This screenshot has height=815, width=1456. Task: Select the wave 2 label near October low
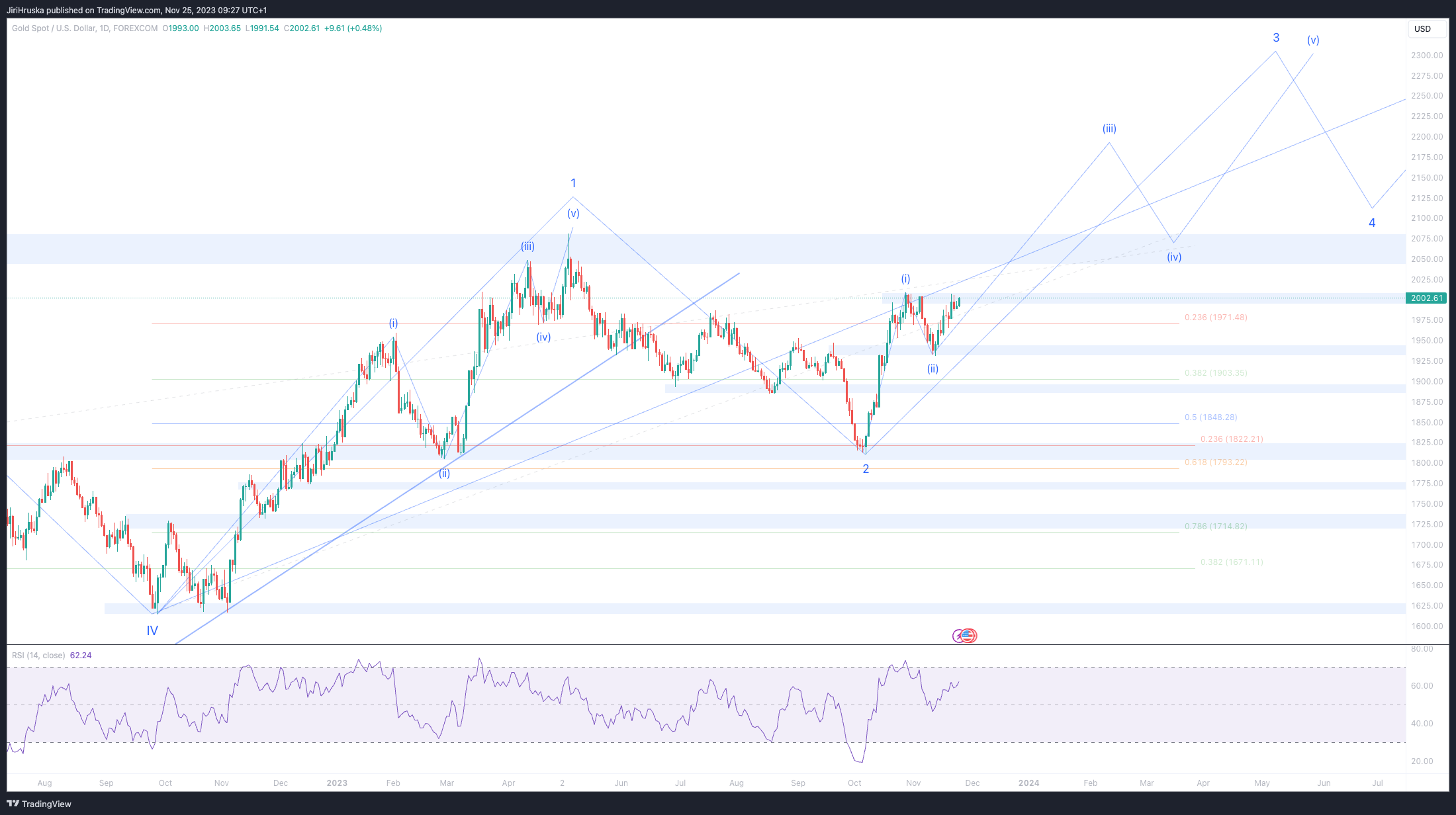click(x=866, y=469)
